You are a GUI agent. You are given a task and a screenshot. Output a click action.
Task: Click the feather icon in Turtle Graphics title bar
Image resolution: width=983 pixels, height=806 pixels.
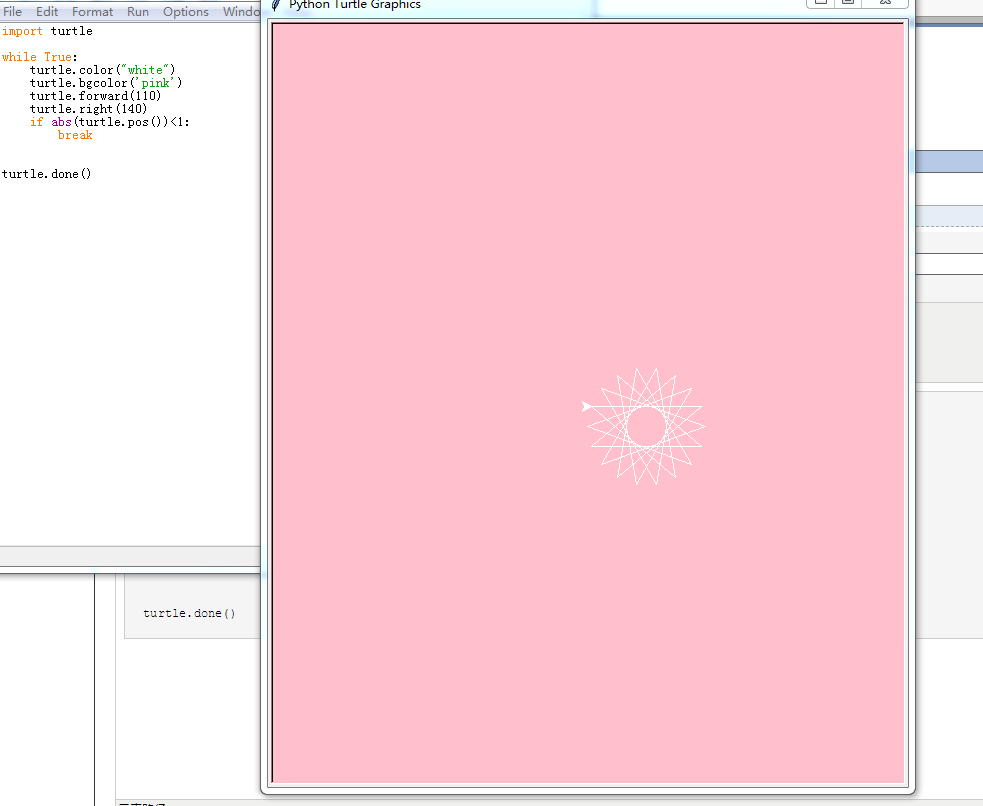(x=276, y=4)
